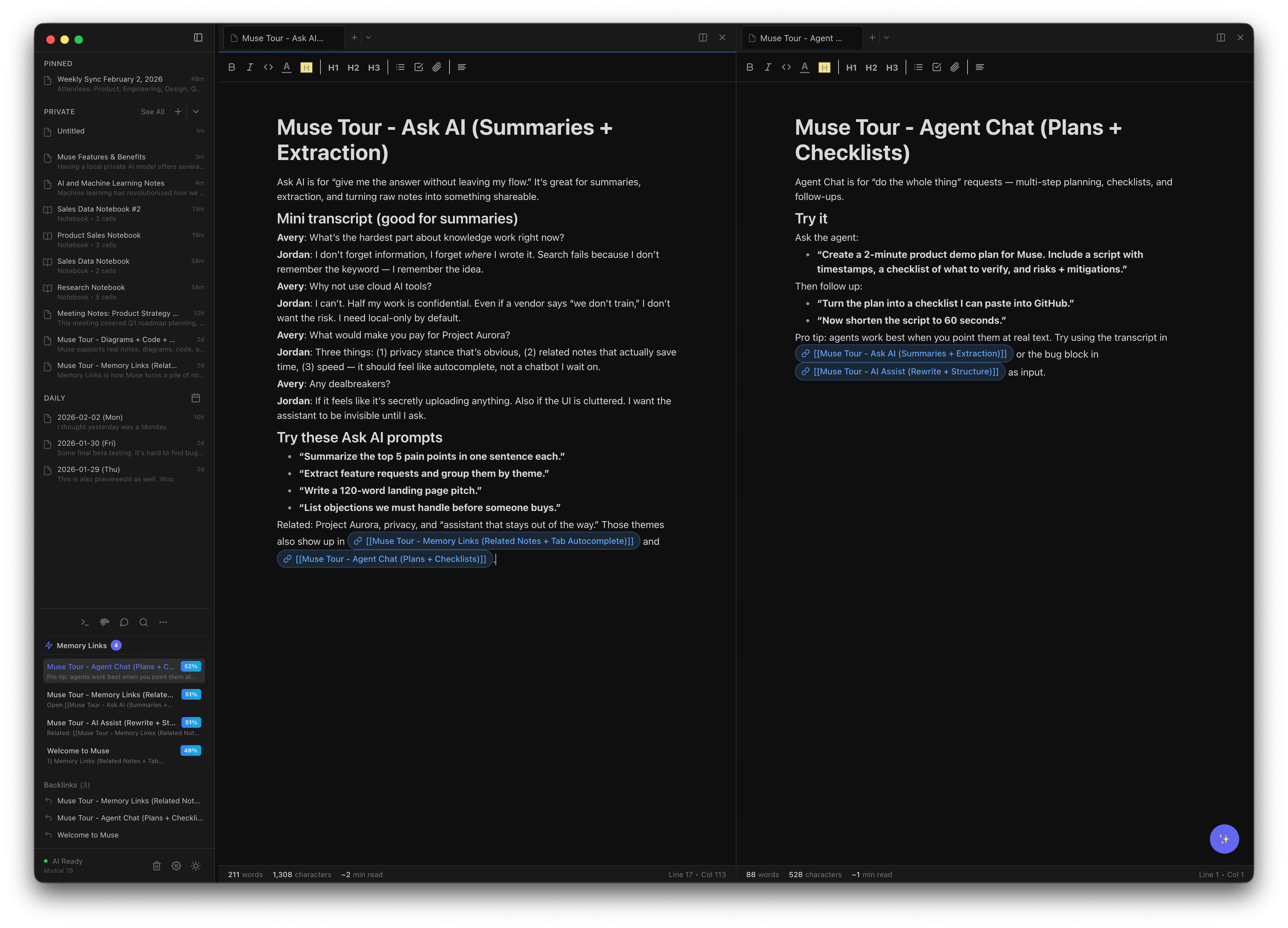Follow the [[Muse Tour - Agent Chat]] wiki link
The width and height of the screenshot is (1288, 928).
pyautogui.click(x=385, y=558)
